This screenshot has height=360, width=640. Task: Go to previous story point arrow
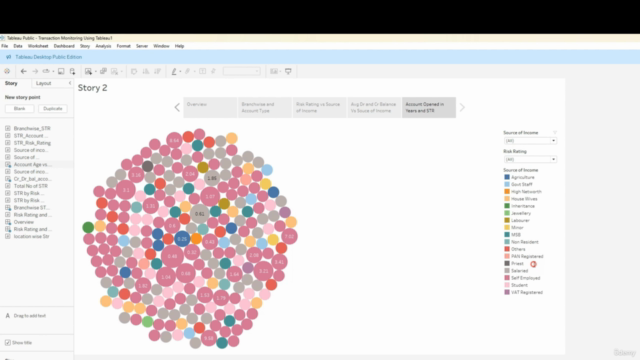click(x=177, y=107)
